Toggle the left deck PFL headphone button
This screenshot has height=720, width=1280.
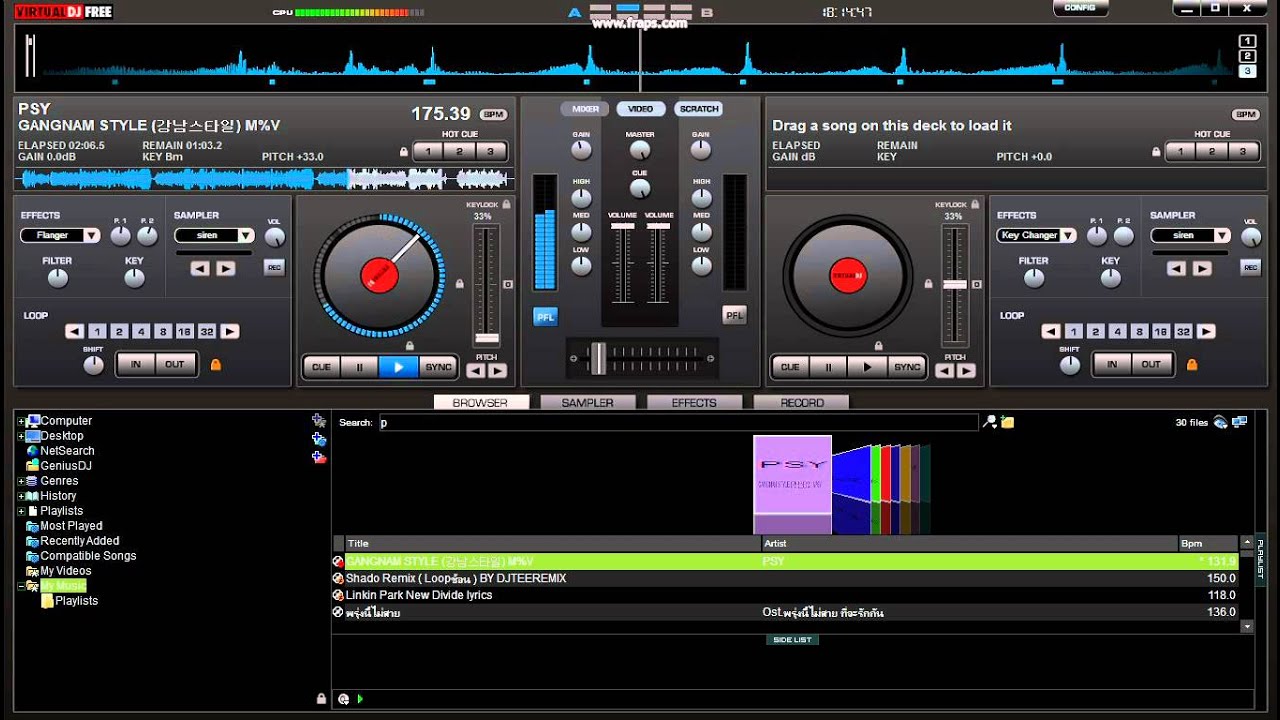tap(545, 316)
